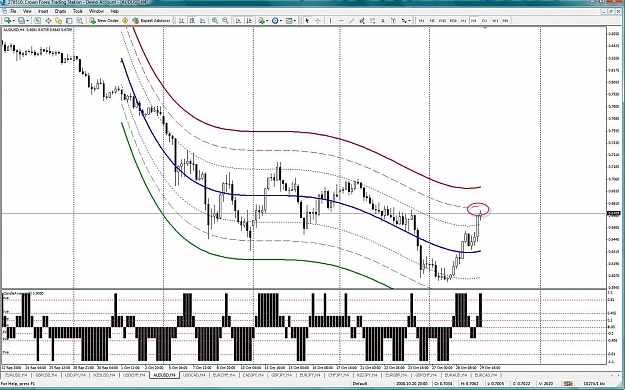Select the Text Label tool

[393, 20]
